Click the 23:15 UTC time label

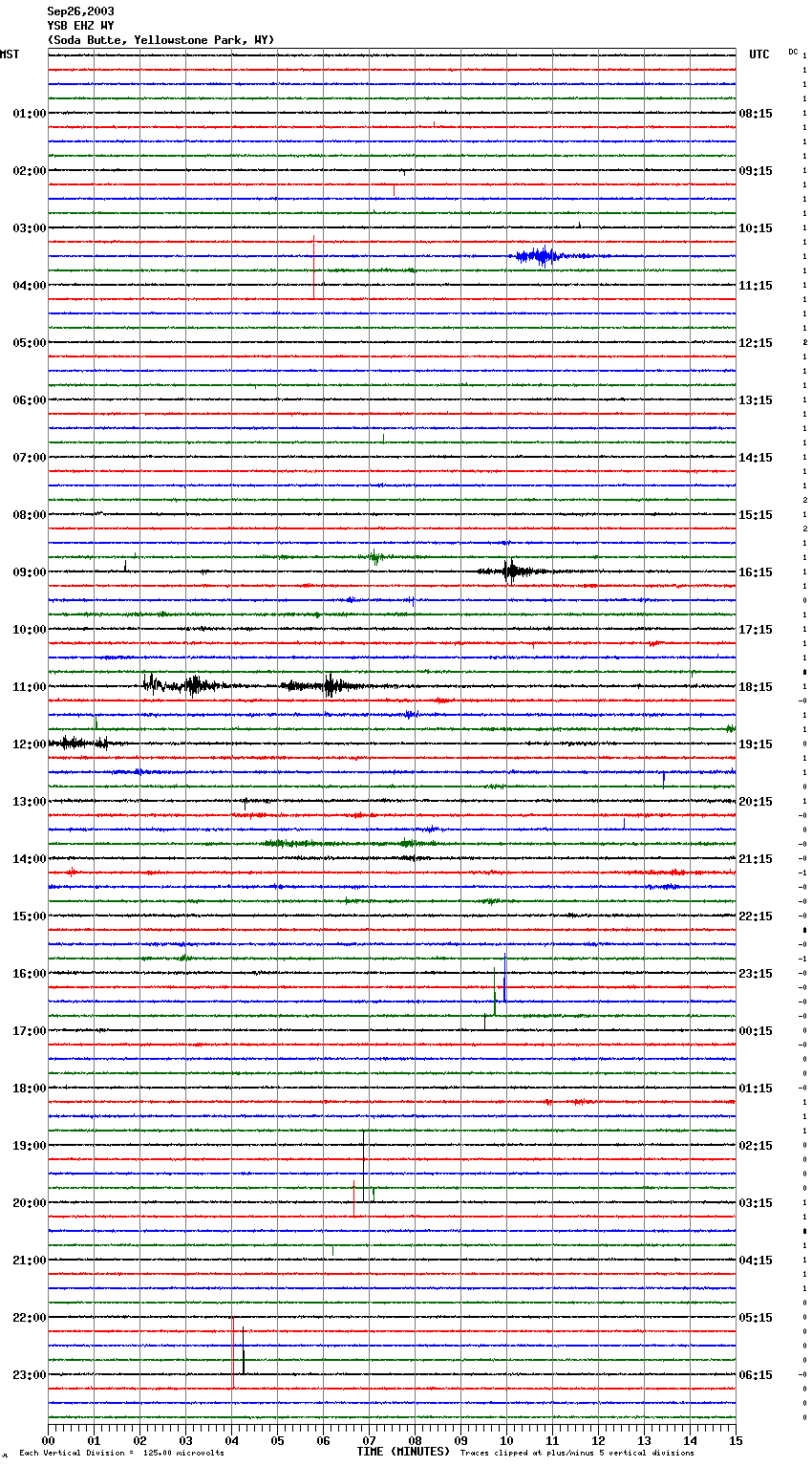click(x=756, y=974)
